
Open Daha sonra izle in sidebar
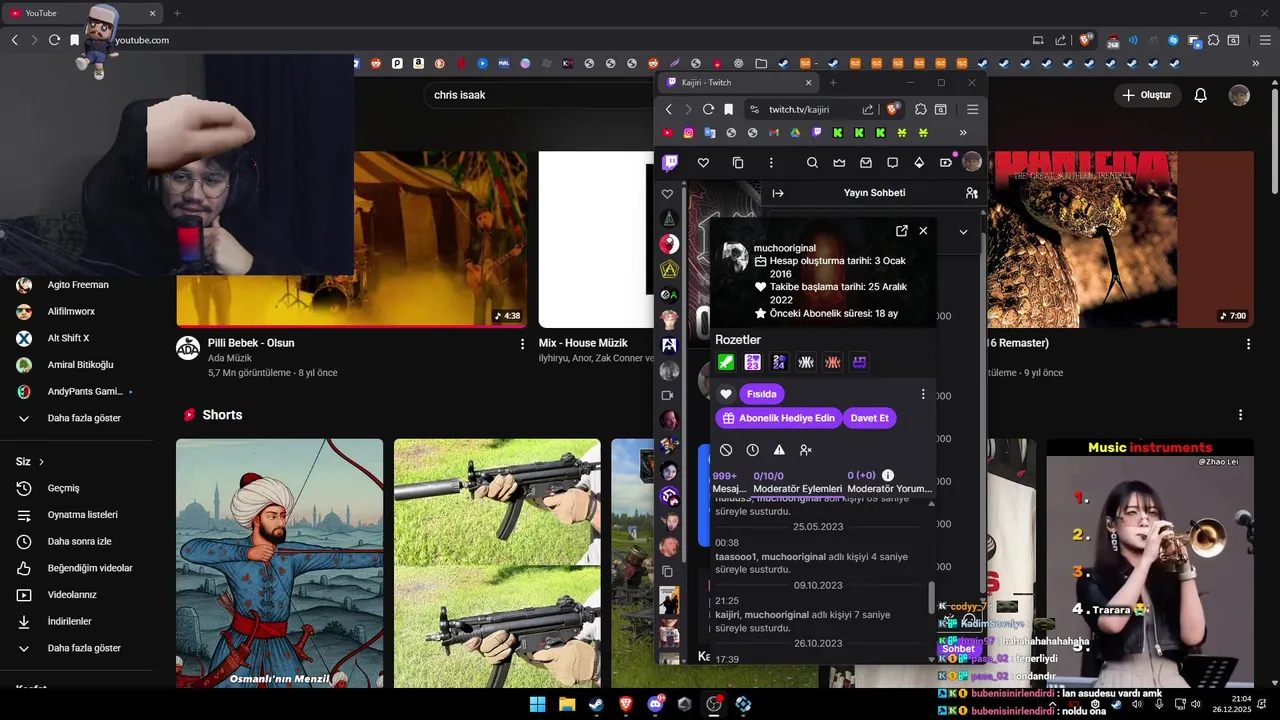79,541
